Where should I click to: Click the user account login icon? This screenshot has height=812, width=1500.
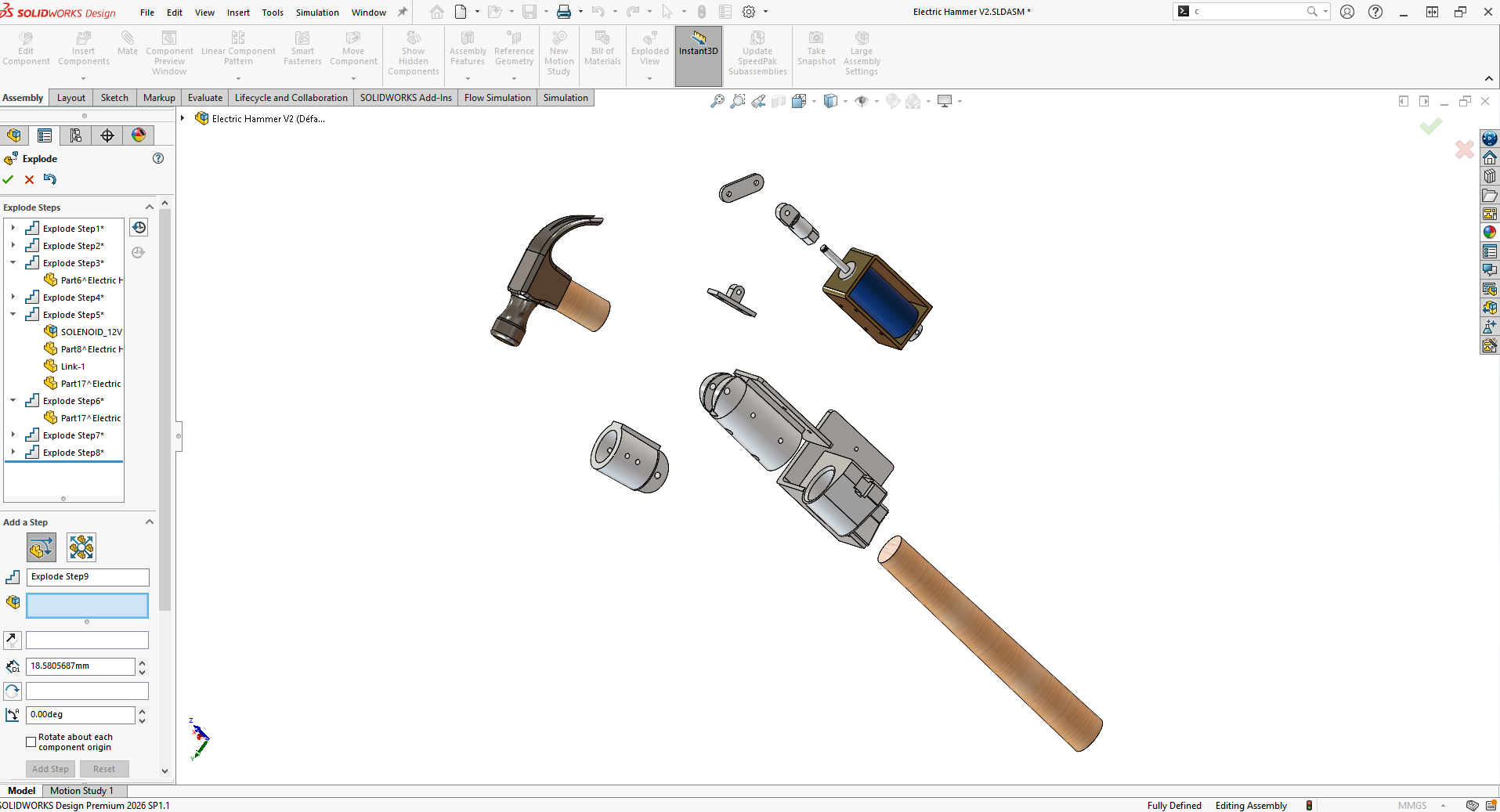[1347, 12]
